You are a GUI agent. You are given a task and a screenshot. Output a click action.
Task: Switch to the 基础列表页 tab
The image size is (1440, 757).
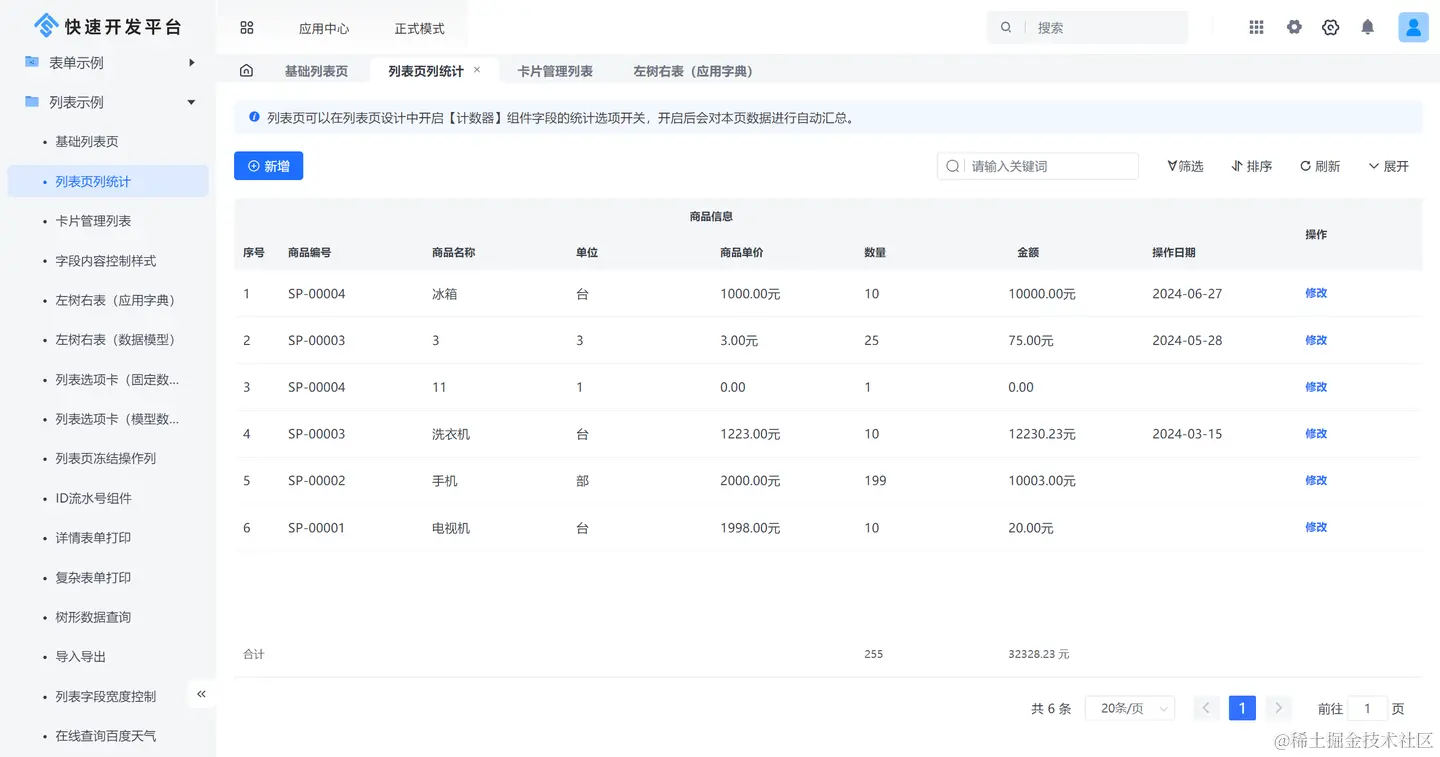(x=316, y=71)
